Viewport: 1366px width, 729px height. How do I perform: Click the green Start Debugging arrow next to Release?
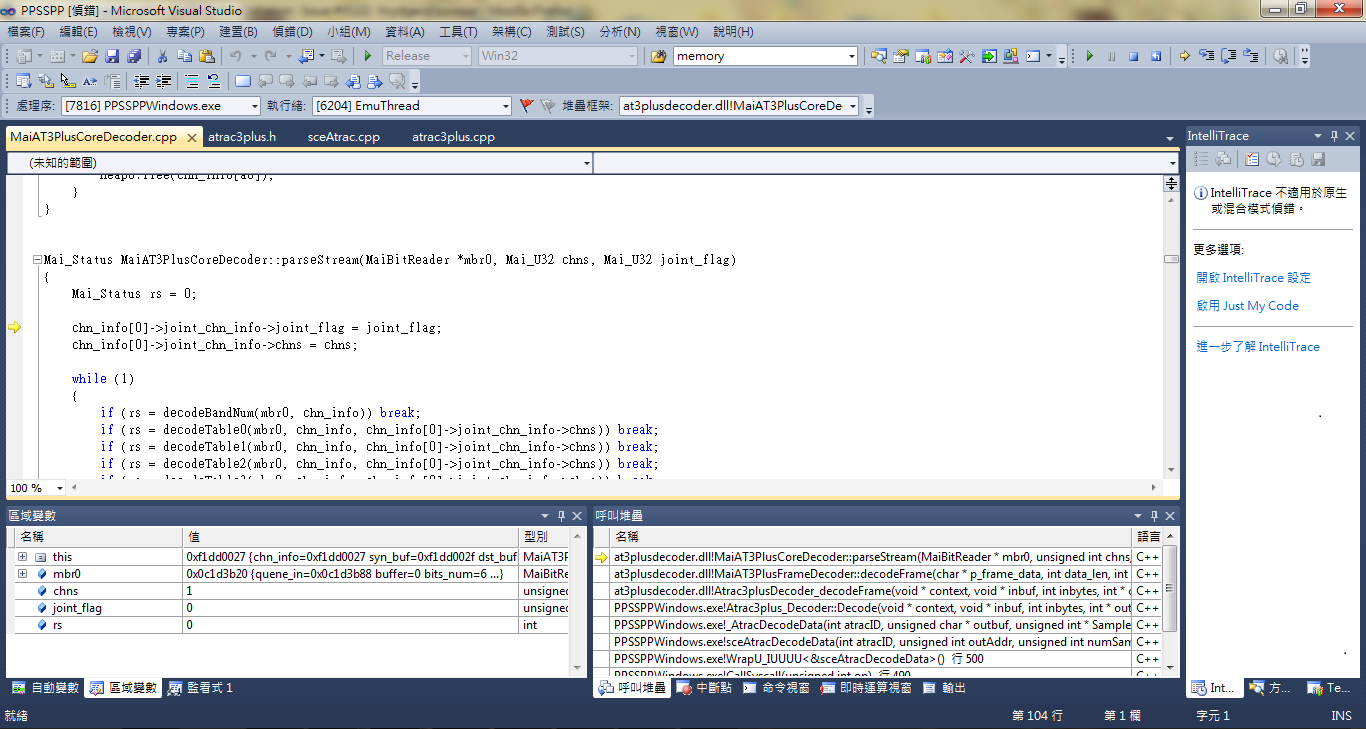[368, 56]
